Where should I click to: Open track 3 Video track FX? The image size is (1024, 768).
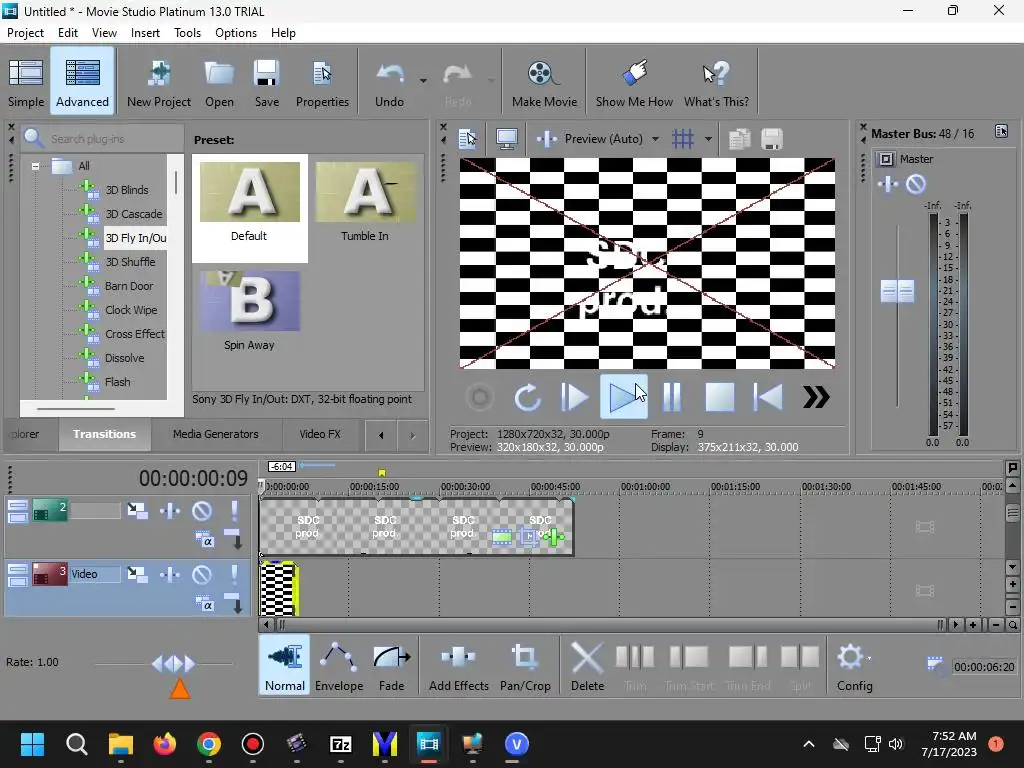170,574
